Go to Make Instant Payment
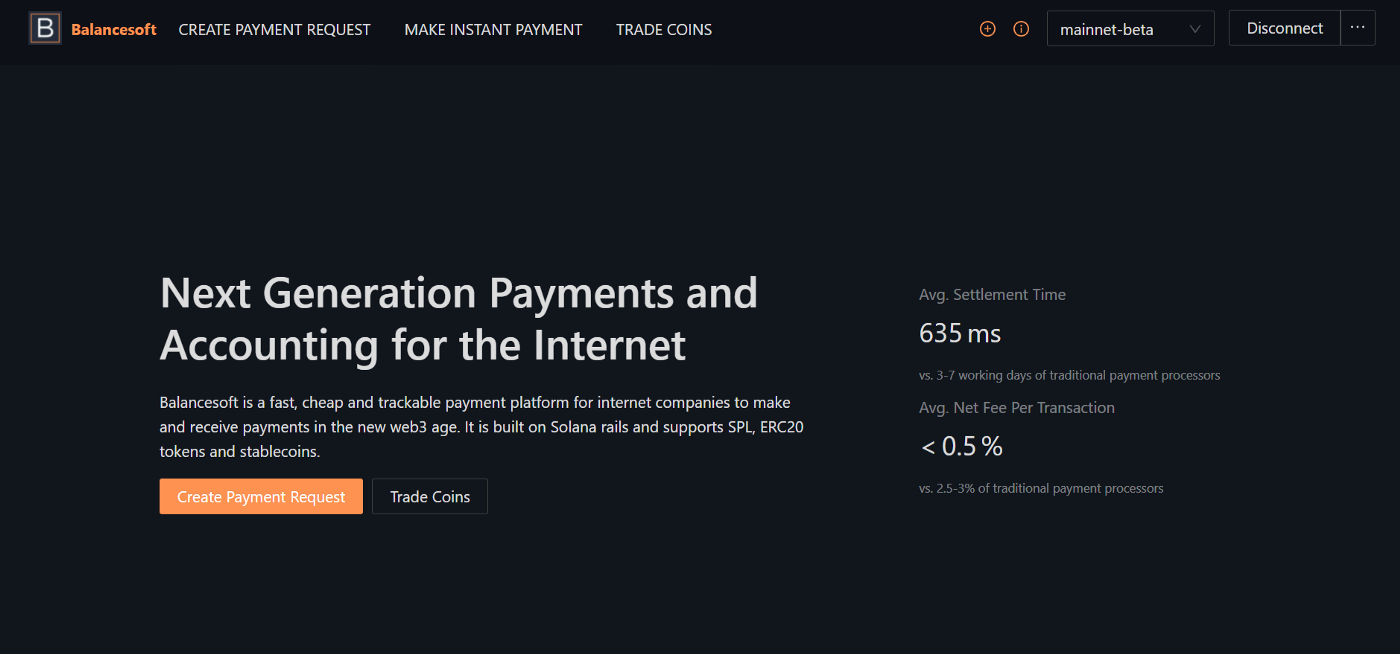The height and width of the screenshot is (654, 1400). [493, 30]
